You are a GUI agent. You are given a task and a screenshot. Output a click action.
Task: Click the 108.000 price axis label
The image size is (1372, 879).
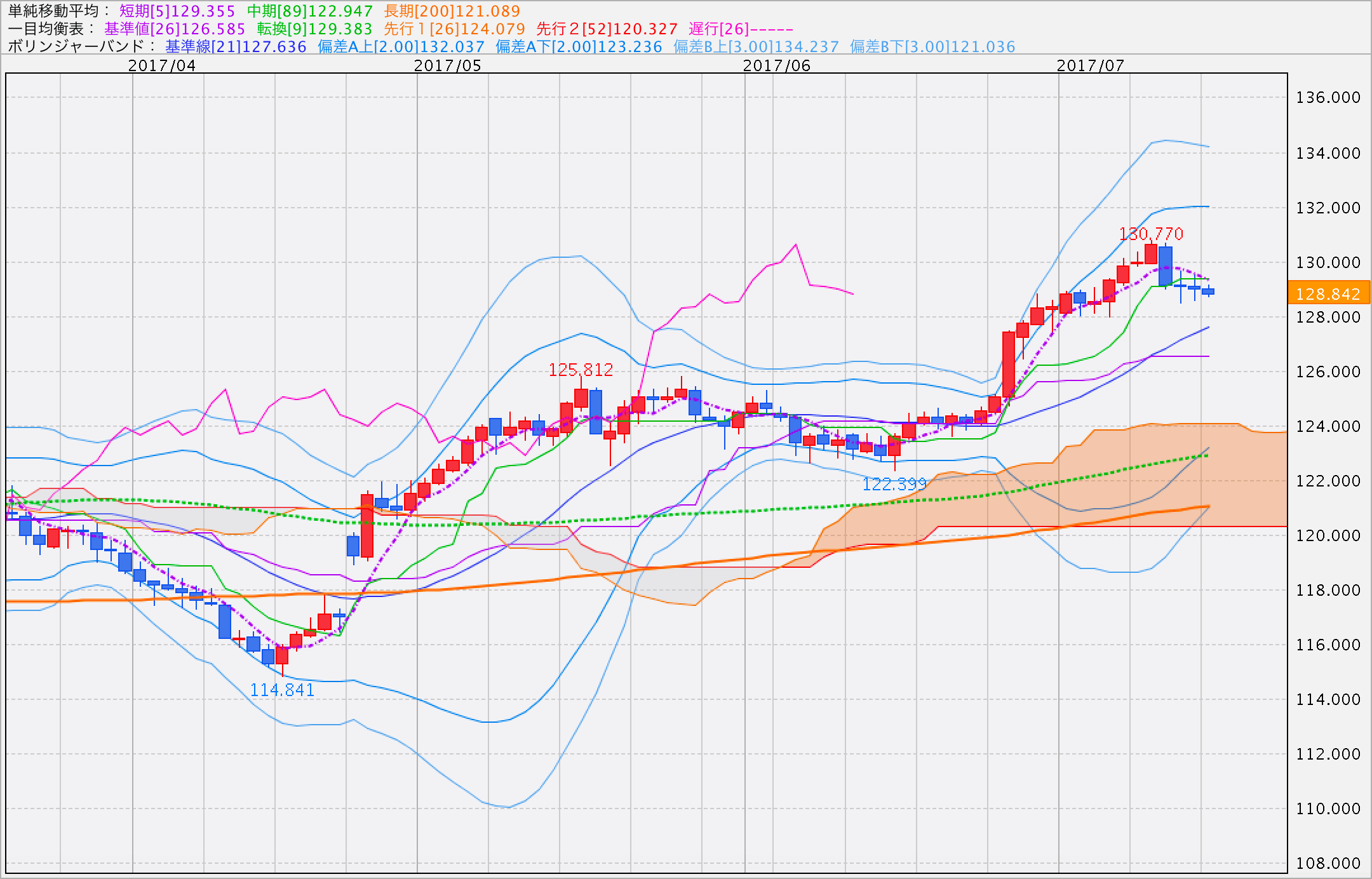click(1329, 863)
